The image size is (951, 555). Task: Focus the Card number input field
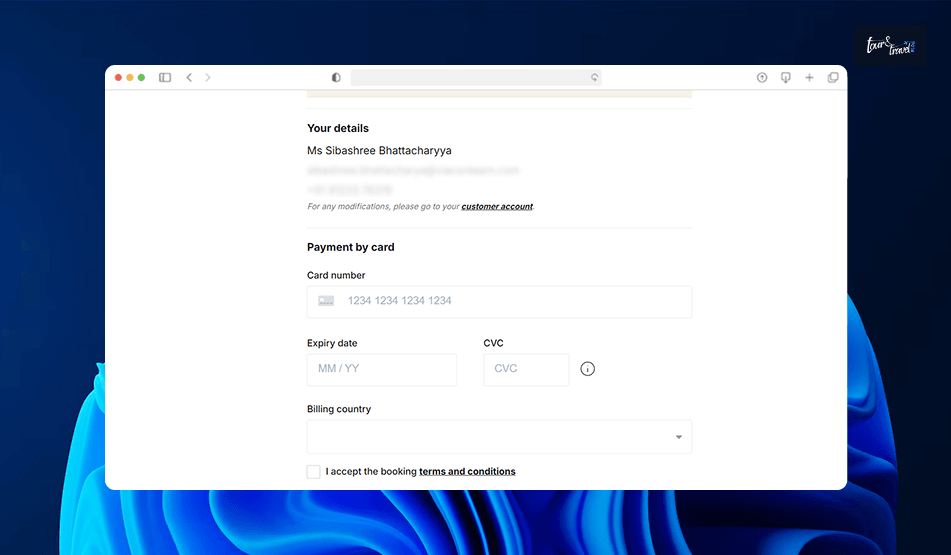(x=499, y=302)
